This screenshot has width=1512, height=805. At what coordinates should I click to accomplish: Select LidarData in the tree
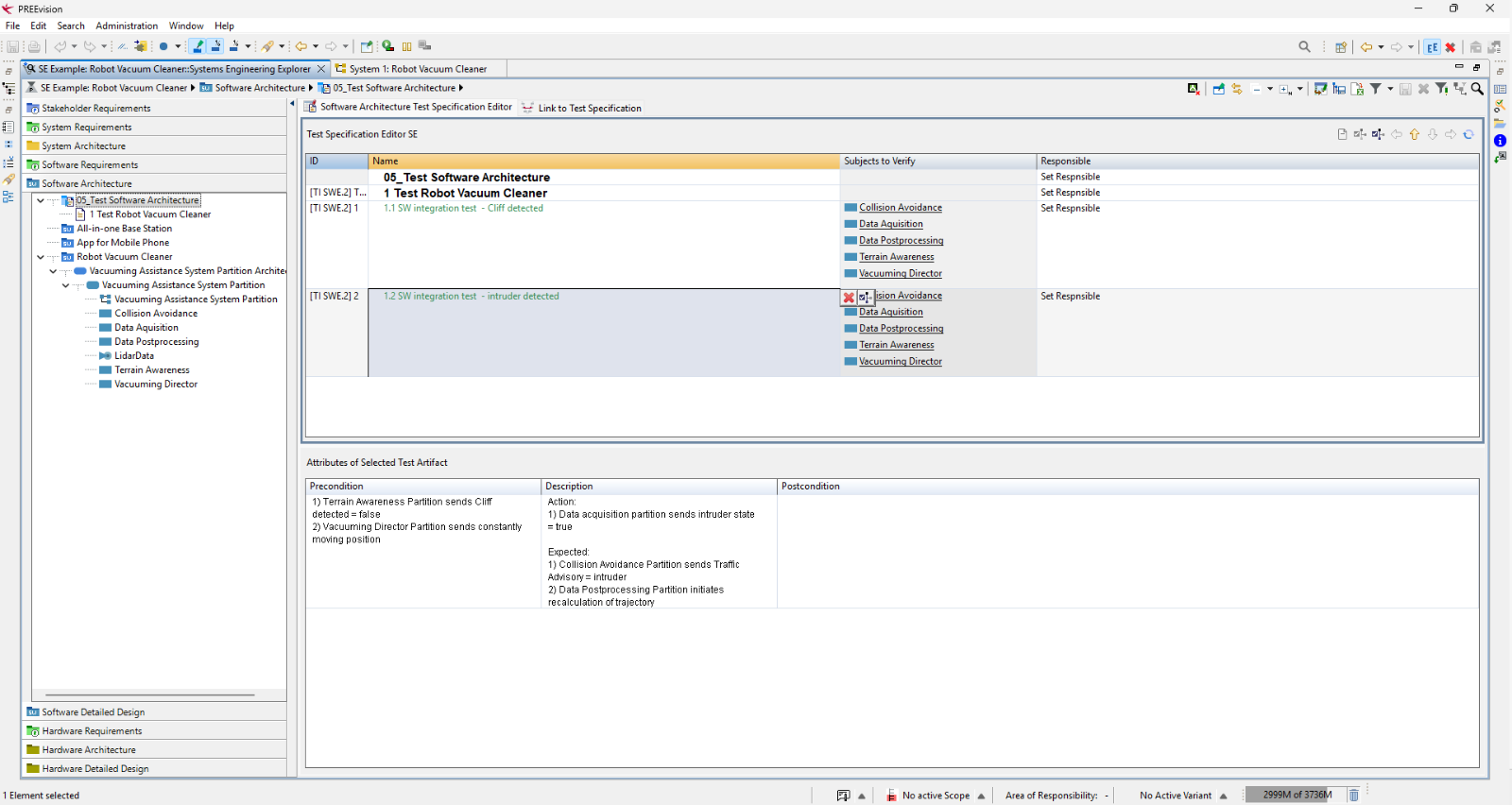pyautogui.click(x=134, y=356)
